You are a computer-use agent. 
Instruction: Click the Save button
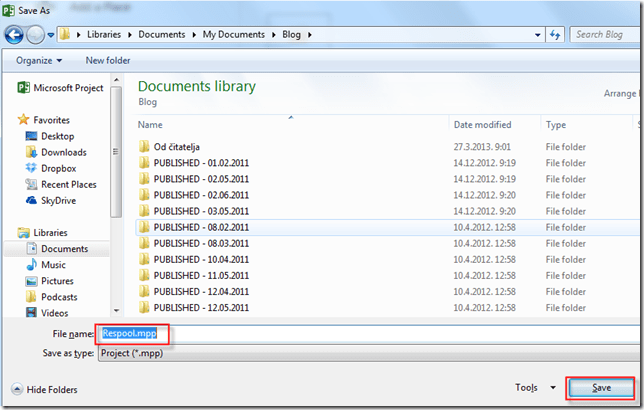[x=600, y=388]
